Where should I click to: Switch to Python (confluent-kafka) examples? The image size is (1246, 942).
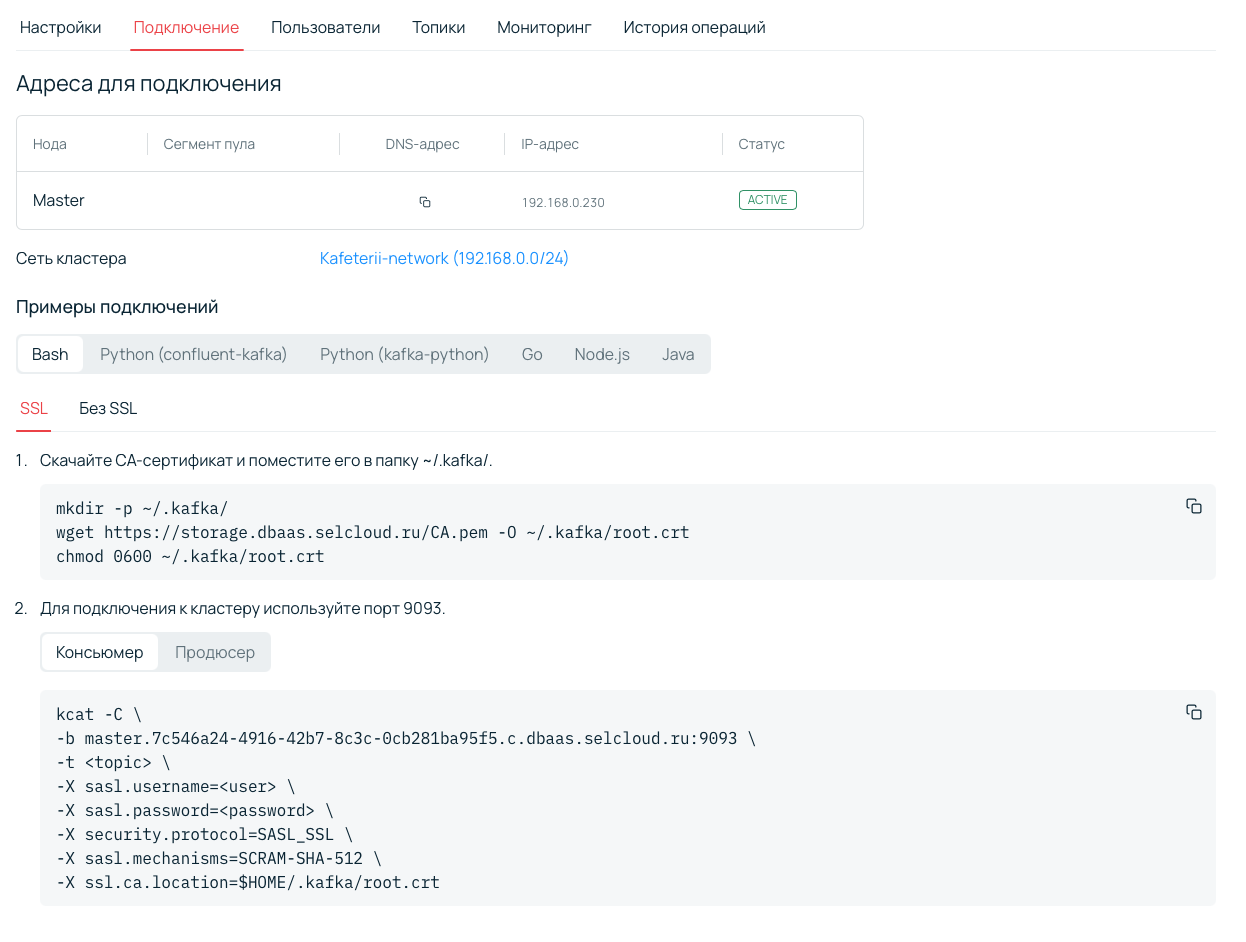pyautogui.click(x=192, y=353)
